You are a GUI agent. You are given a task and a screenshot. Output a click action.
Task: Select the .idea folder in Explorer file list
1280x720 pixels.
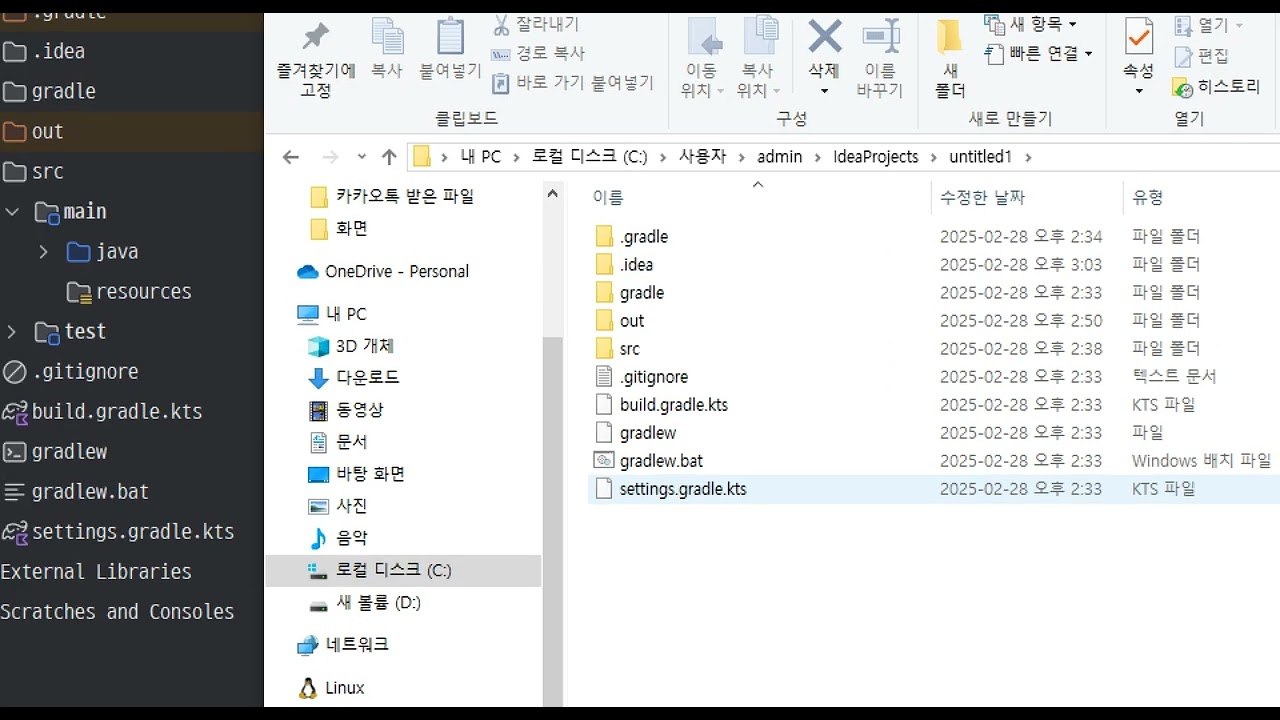click(636, 265)
